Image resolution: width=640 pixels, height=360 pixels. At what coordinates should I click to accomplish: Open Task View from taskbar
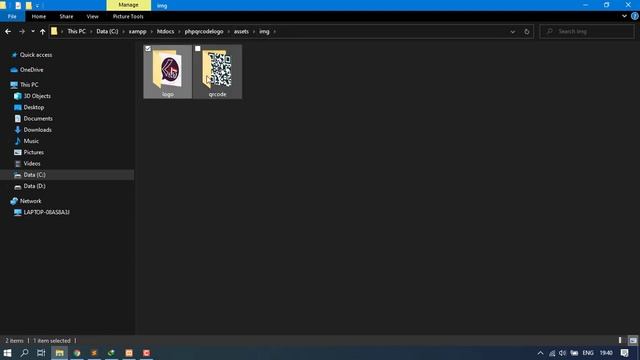(x=41, y=353)
